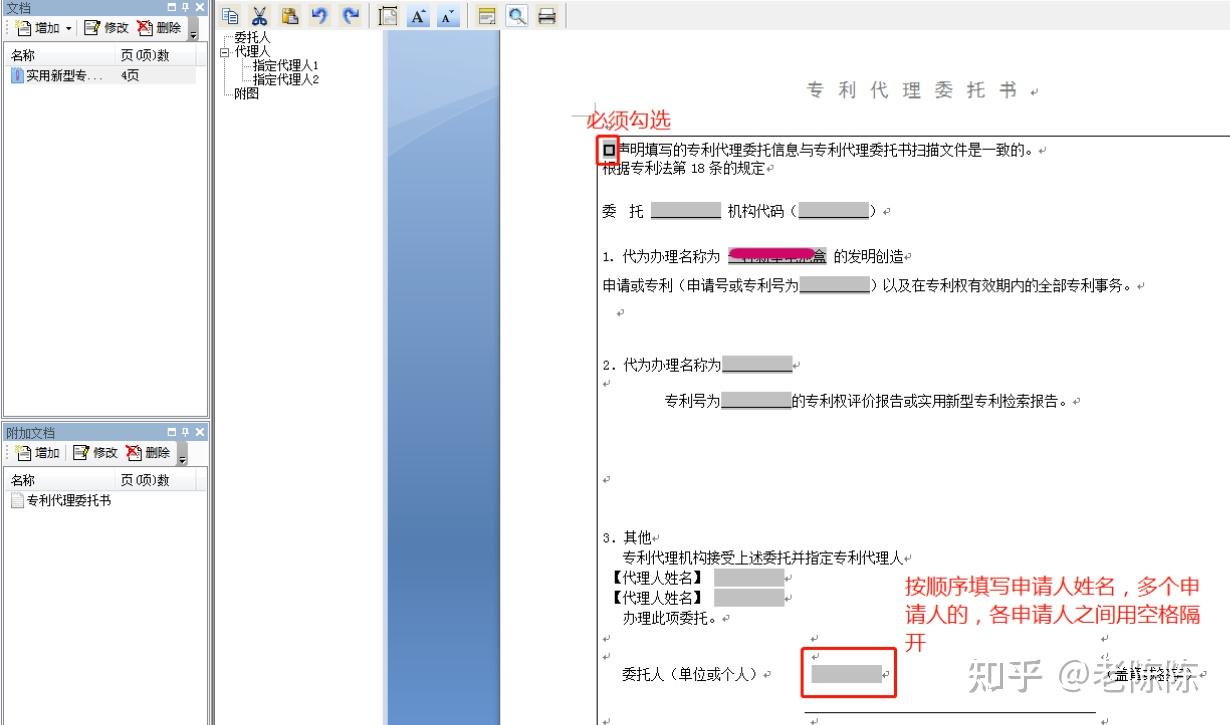1230x725 pixels.
Task: Maximize the 文档 panel with its window icon
Action: [172, 8]
